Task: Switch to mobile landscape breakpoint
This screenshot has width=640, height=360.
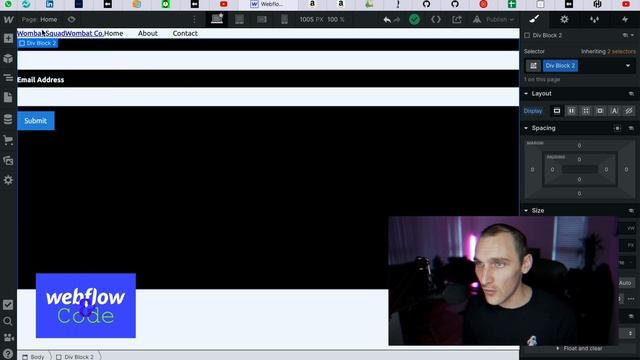Action: tap(262, 20)
